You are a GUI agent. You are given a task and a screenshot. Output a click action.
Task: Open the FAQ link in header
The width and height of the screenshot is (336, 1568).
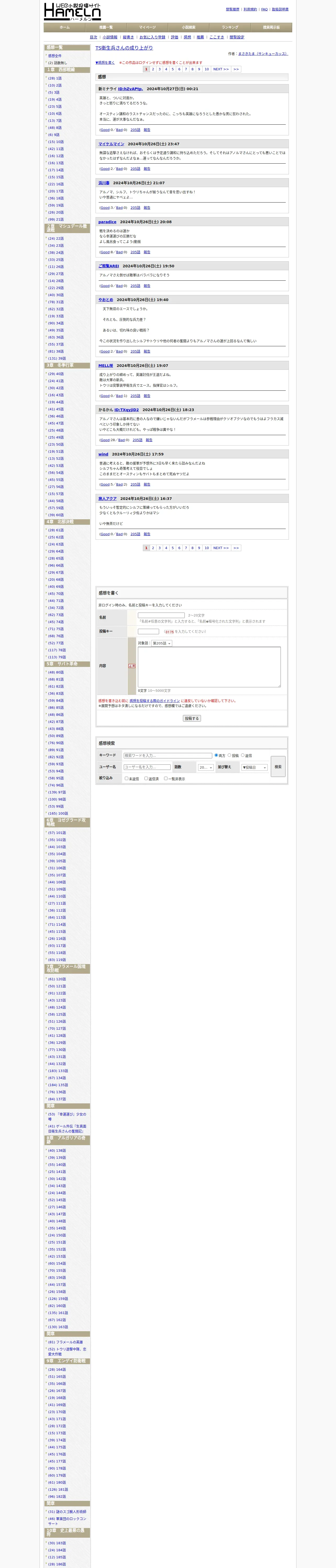click(x=264, y=9)
